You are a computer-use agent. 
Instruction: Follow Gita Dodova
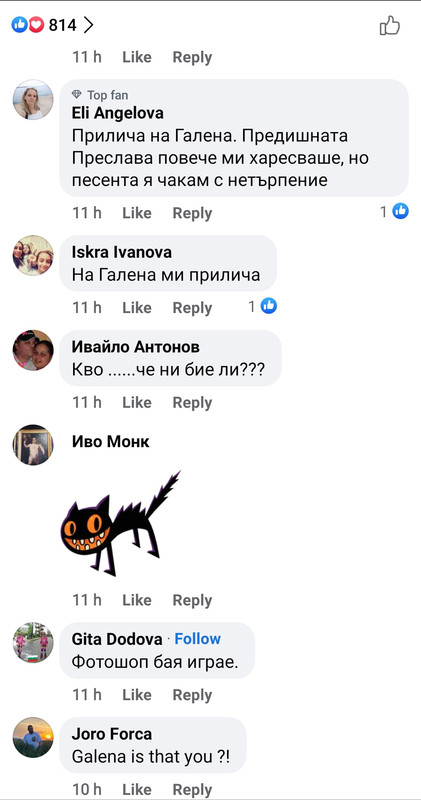click(x=197, y=639)
